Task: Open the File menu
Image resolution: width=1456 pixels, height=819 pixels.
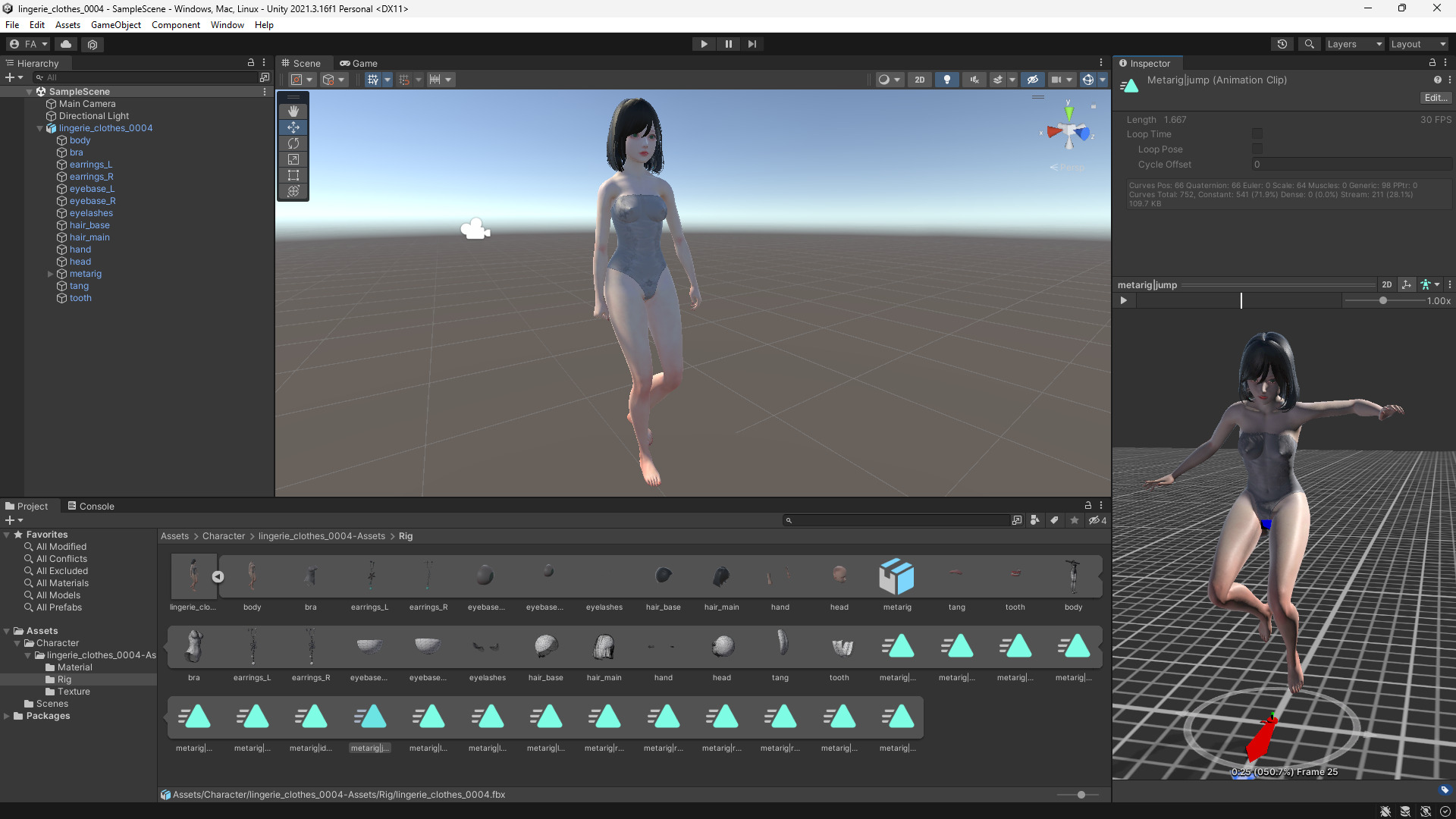Action: point(12,25)
